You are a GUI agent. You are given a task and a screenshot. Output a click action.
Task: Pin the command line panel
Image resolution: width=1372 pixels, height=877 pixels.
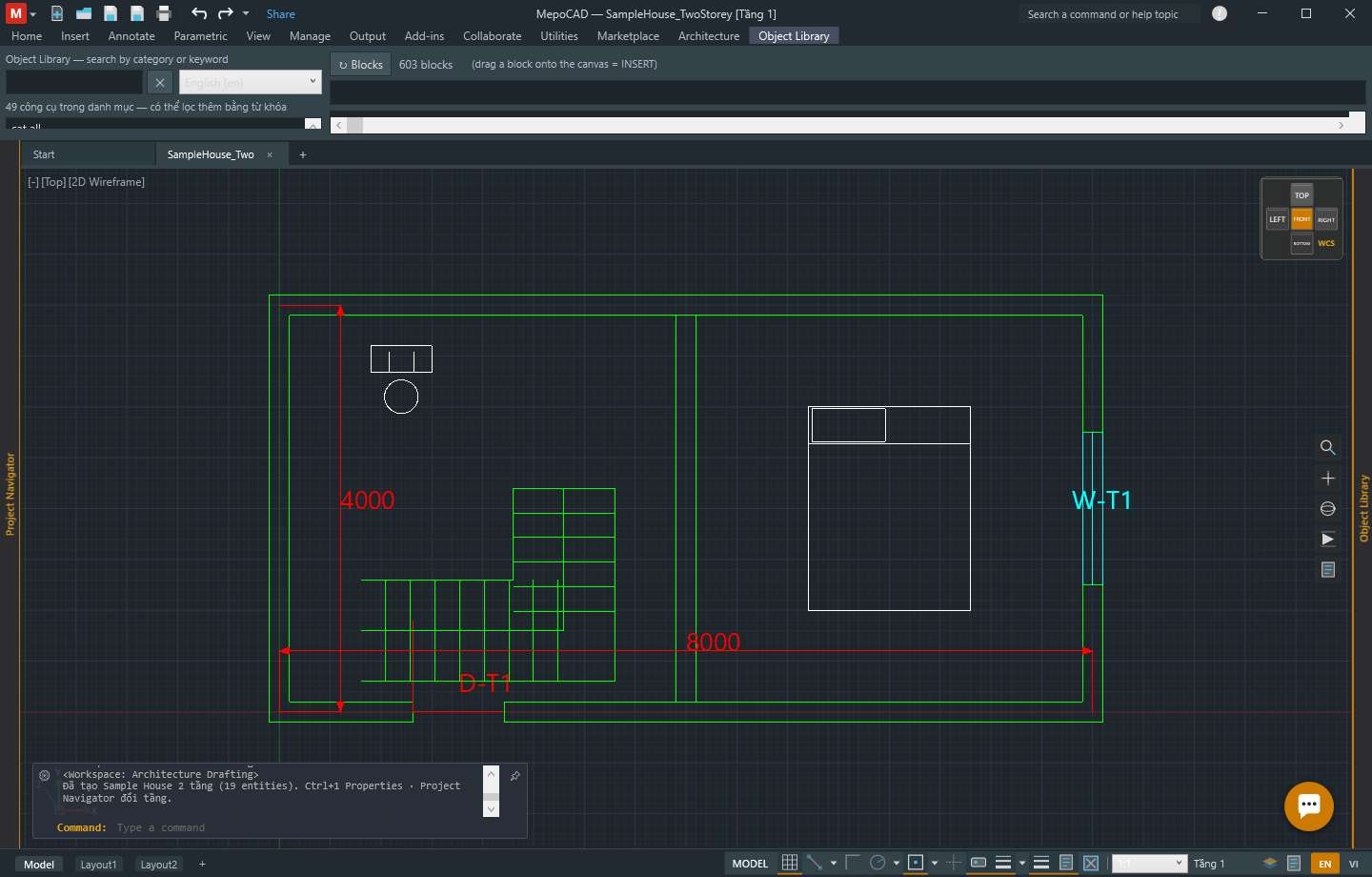[514, 776]
